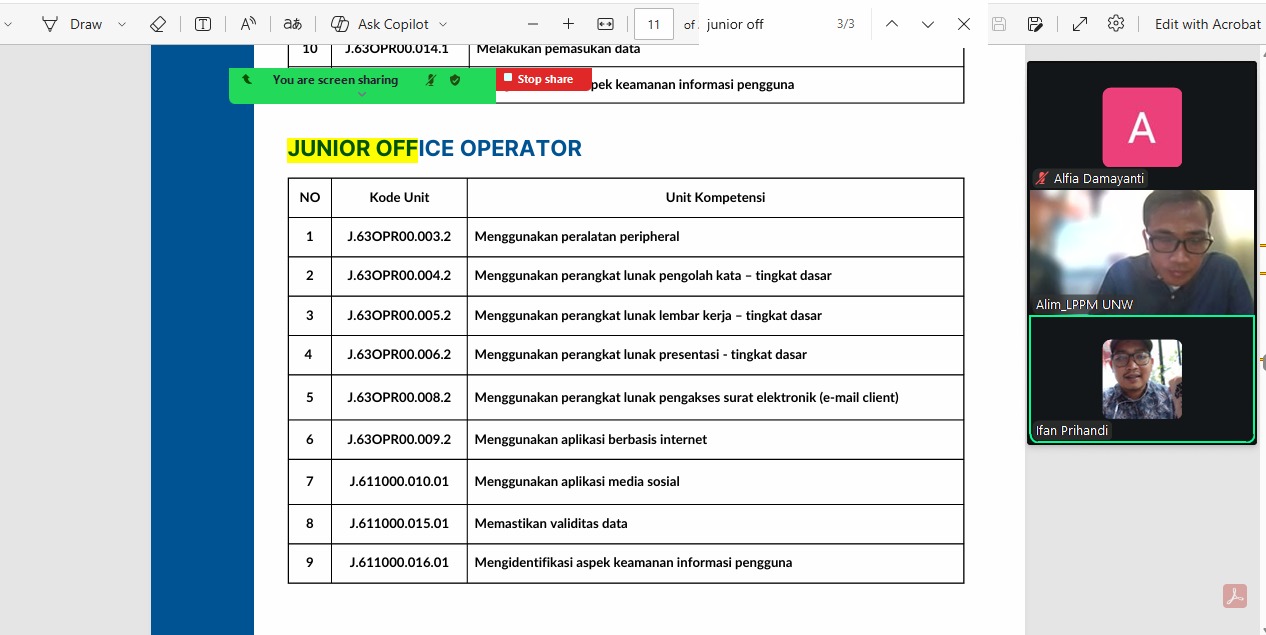Image resolution: width=1266 pixels, height=635 pixels.
Task: Open Ask Copilot
Action: [380, 24]
